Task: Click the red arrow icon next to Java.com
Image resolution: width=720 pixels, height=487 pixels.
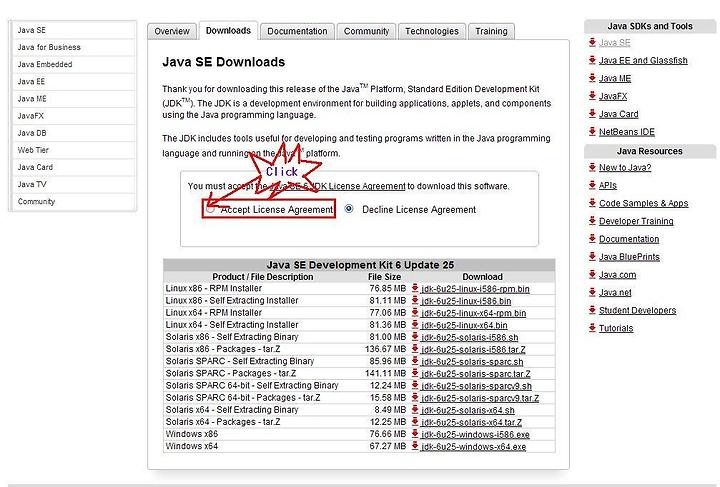Action: 592,274
